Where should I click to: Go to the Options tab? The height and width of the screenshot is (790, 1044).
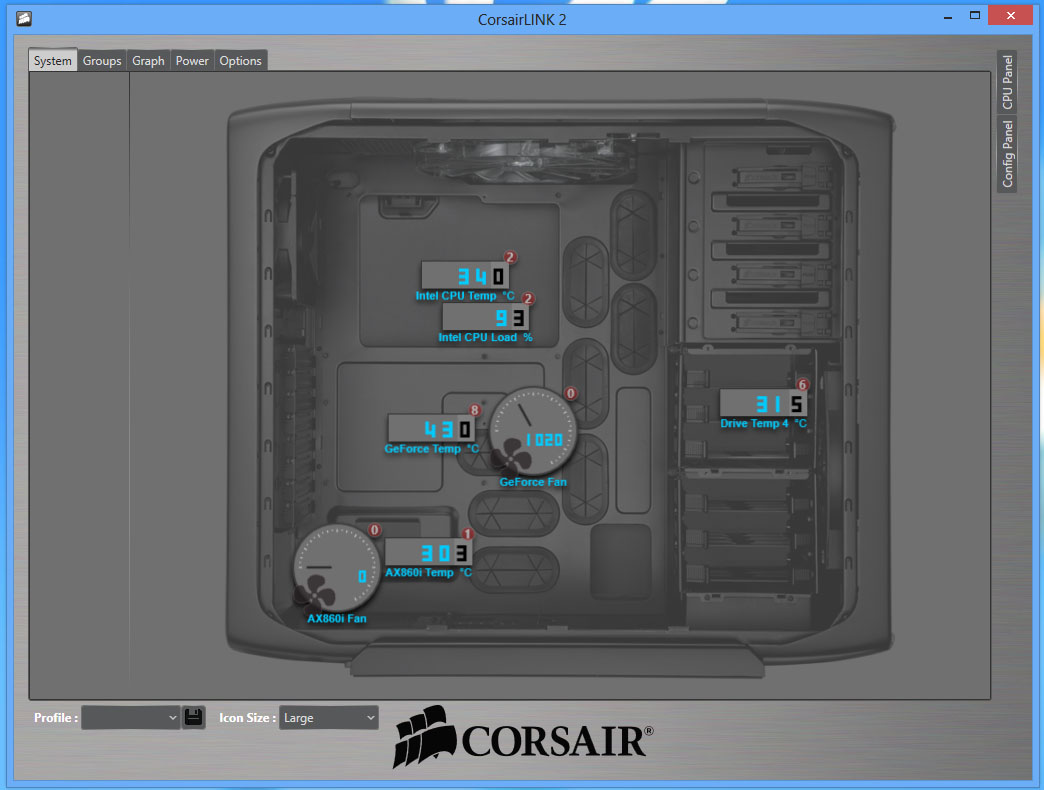tap(240, 61)
